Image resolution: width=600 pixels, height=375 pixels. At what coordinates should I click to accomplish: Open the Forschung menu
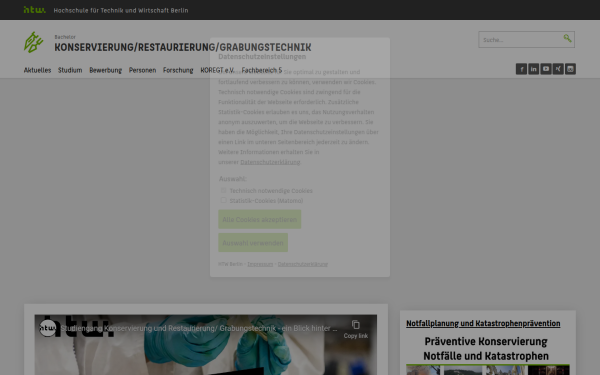click(178, 70)
